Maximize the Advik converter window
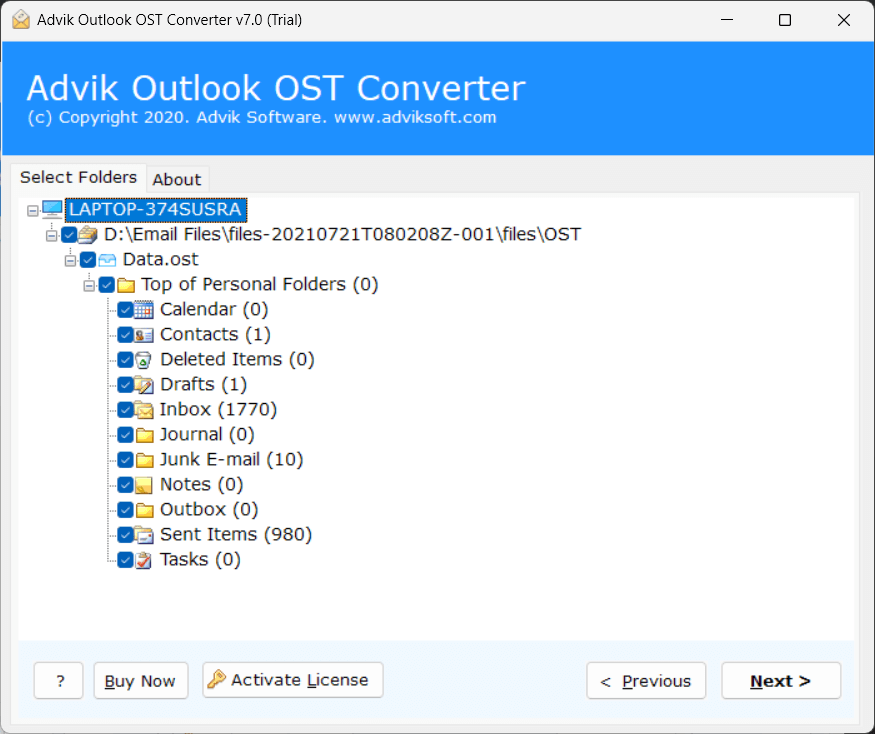This screenshot has height=734, width=875. coord(785,20)
